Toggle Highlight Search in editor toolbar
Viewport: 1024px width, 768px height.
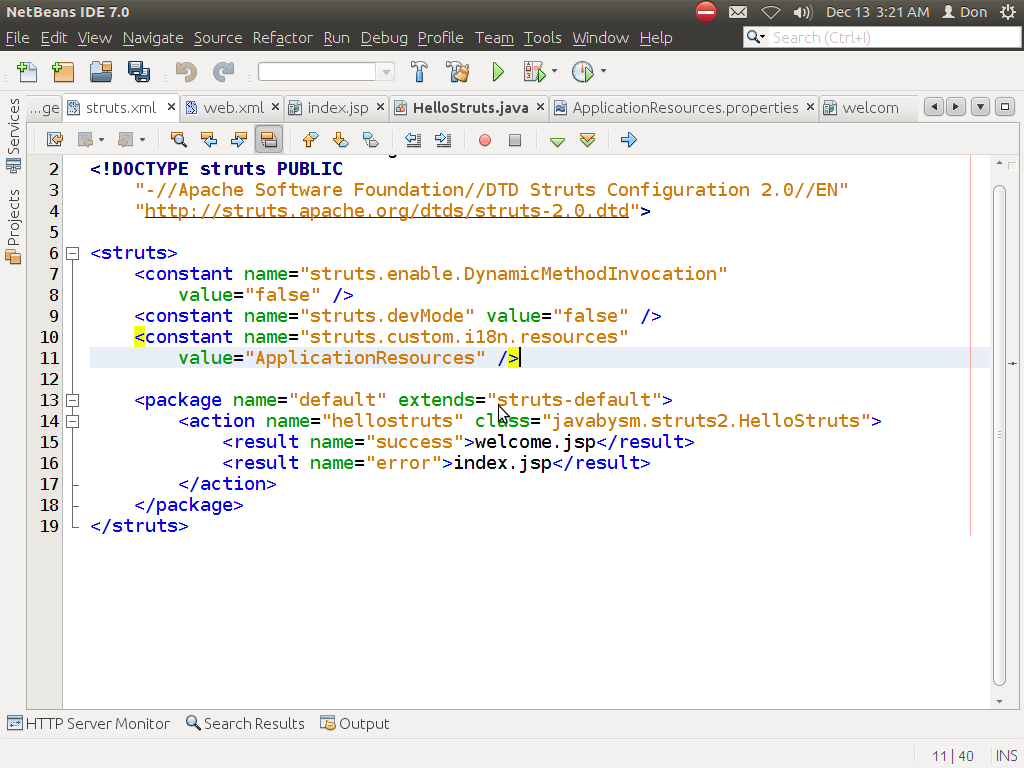pyautogui.click(x=269, y=140)
